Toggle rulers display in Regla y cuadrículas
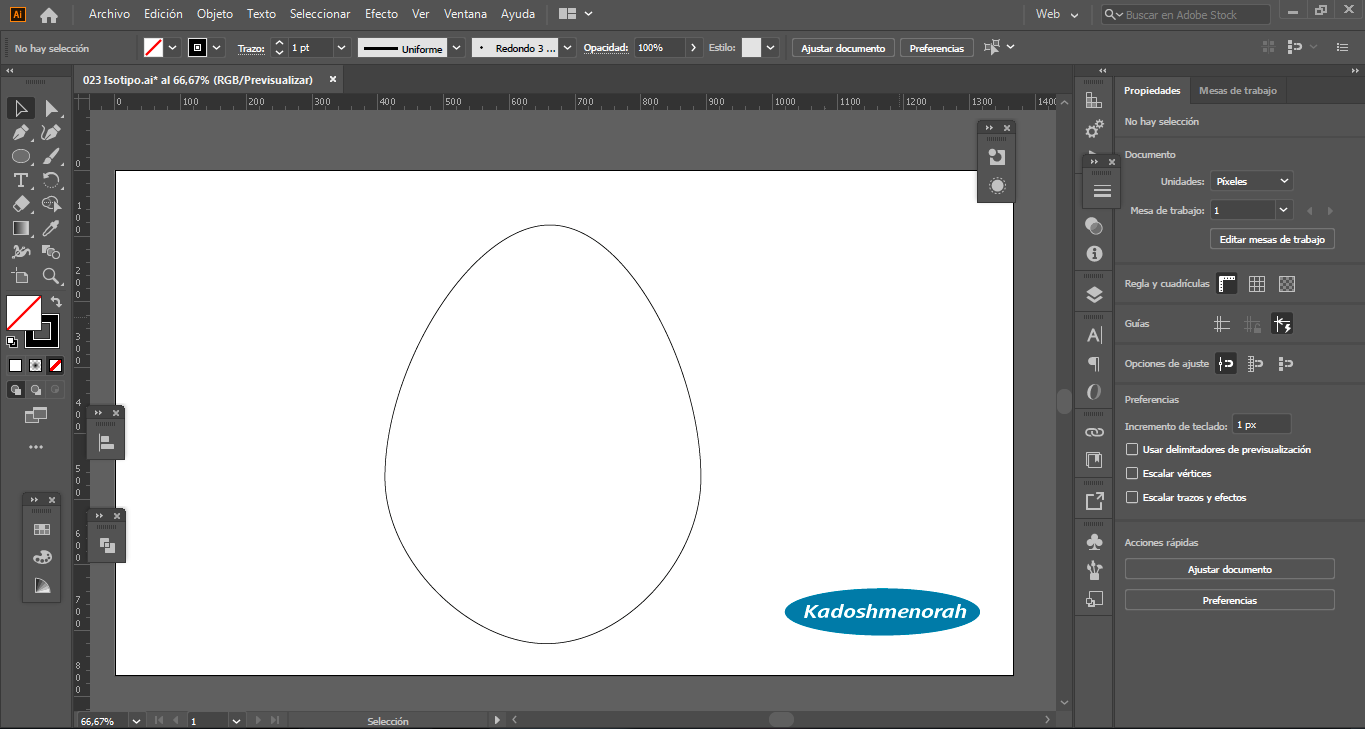 [1227, 284]
